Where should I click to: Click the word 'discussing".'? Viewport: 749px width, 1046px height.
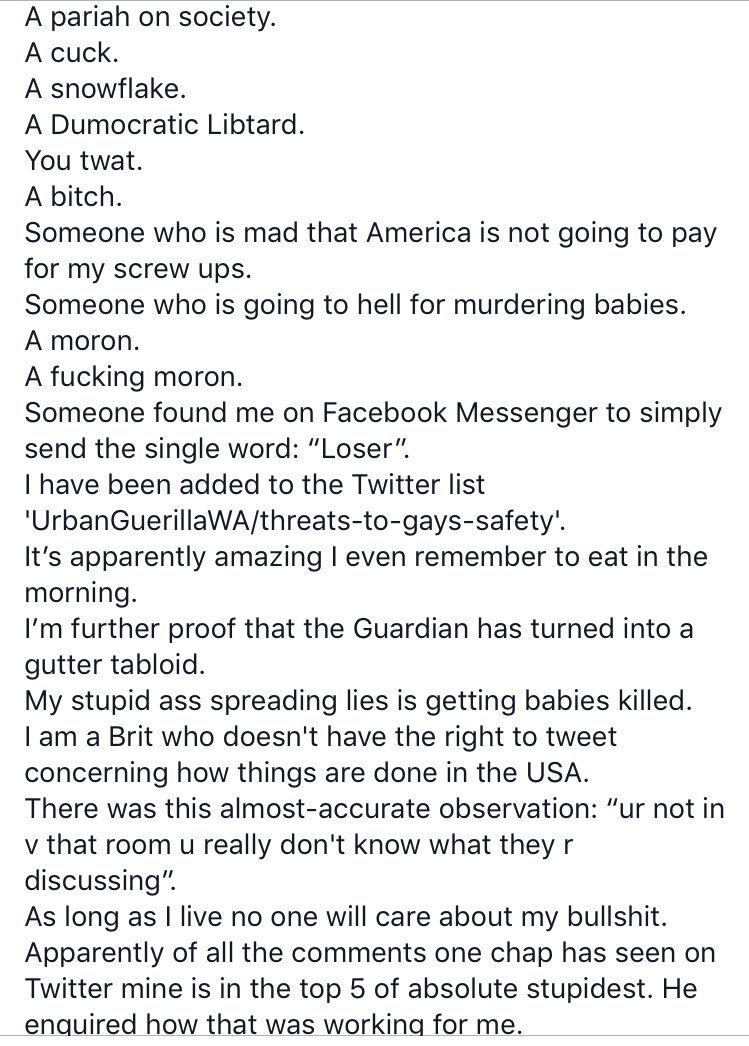pos(101,881)
